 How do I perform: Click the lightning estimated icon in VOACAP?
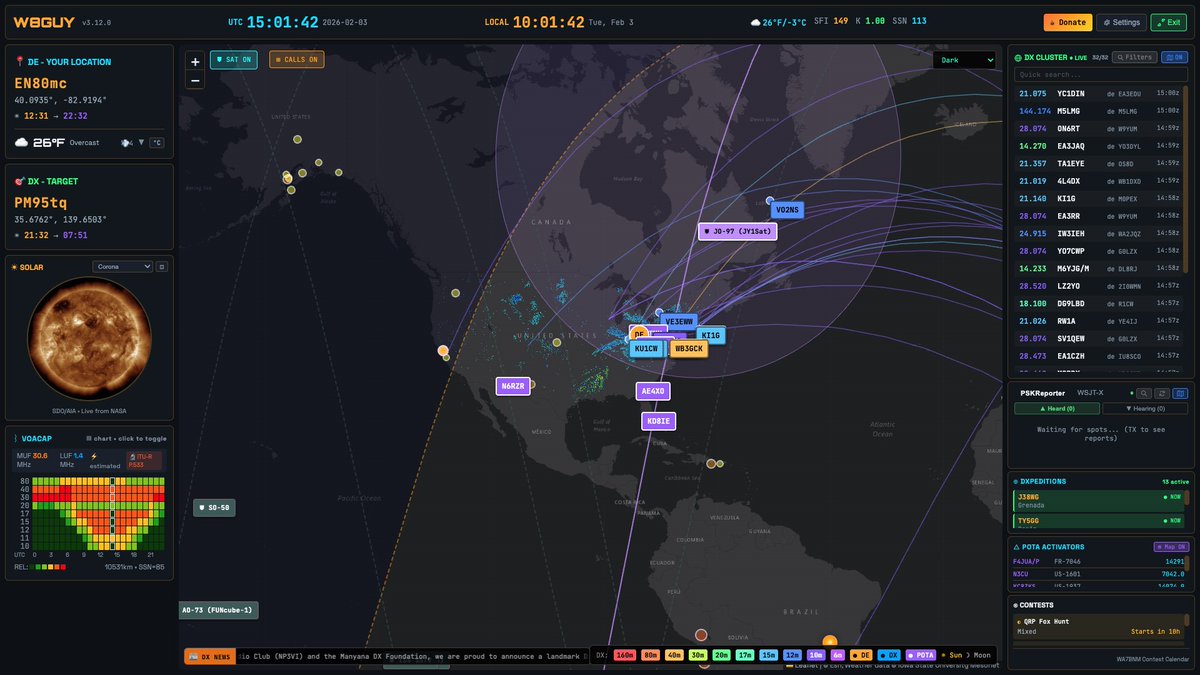[x=94, y=456]
